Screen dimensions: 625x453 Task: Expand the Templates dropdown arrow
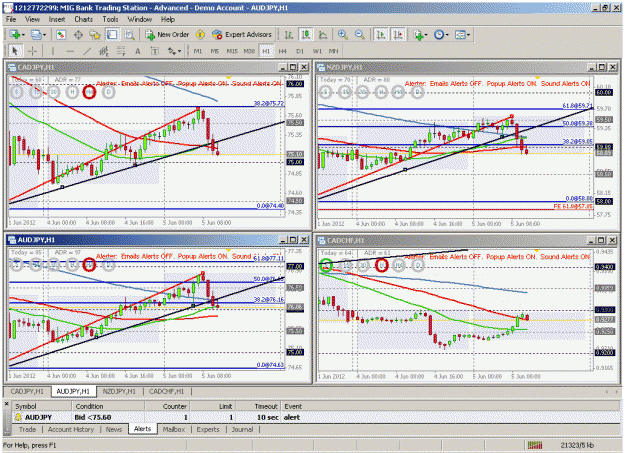click(x=468, y=35)
